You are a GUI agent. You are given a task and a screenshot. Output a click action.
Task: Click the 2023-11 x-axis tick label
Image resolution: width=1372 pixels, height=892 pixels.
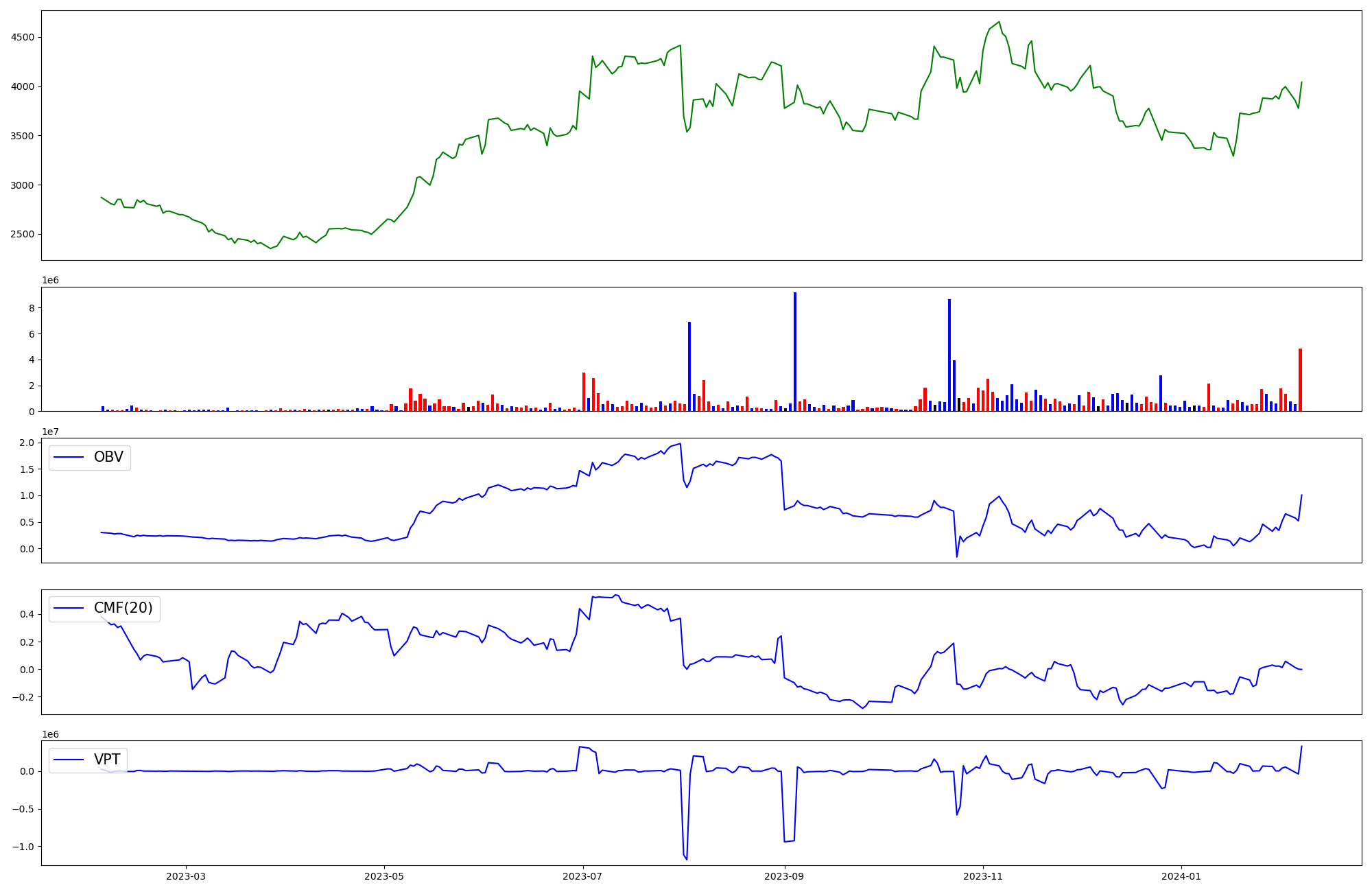pos(983,876)
